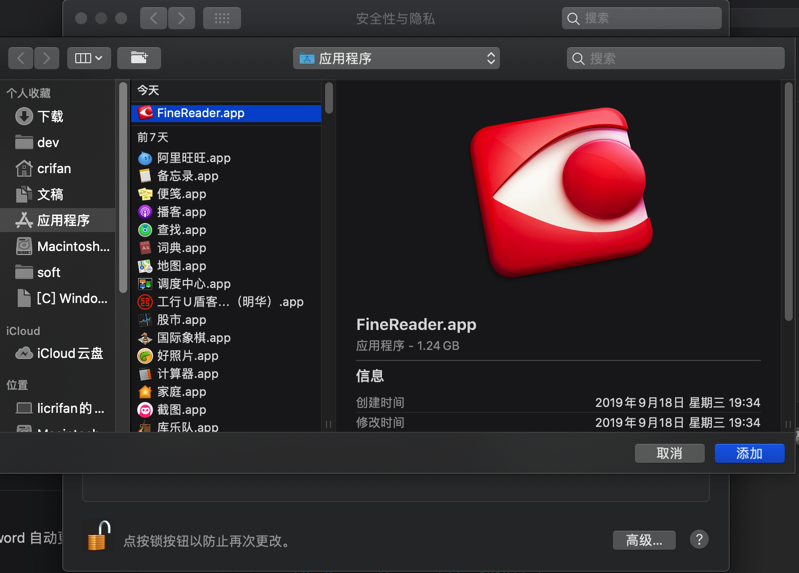799x573 pixels.
Task: Click 修改时间 row in info
Action: pos(558,423)
